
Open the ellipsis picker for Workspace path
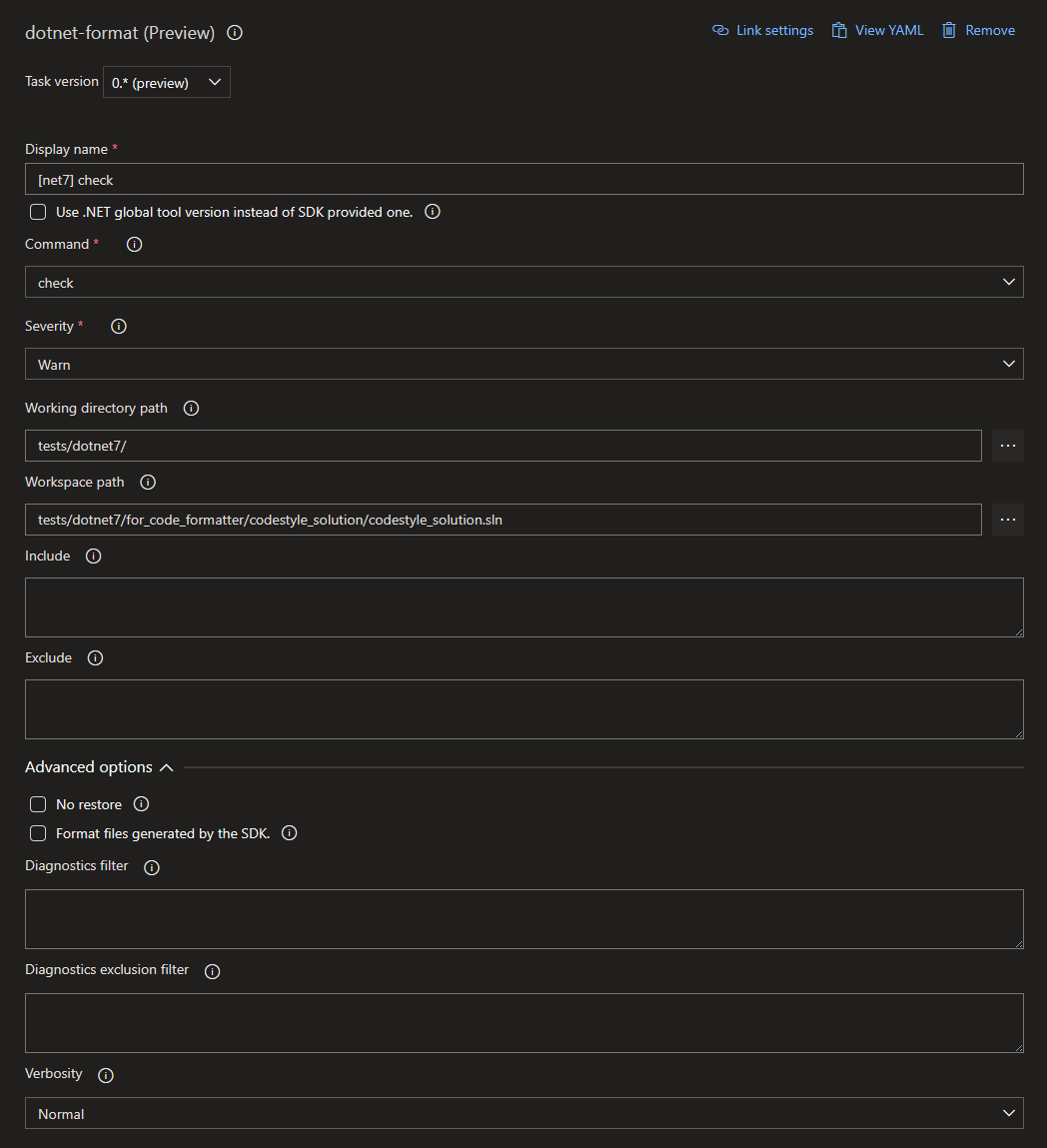tap(1007, 519)
